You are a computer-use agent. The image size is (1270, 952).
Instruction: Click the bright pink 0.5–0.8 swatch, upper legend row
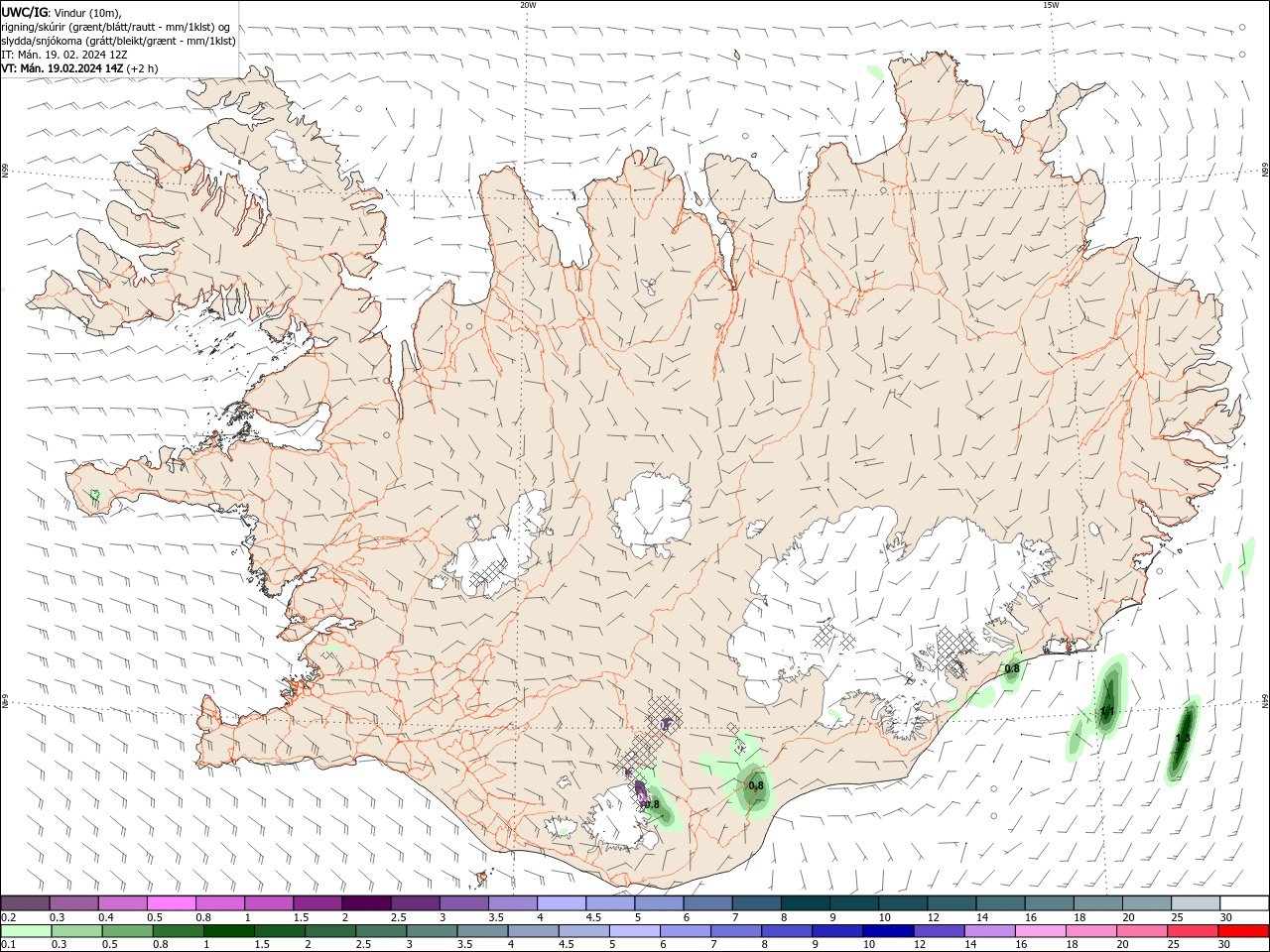(172, 903)
